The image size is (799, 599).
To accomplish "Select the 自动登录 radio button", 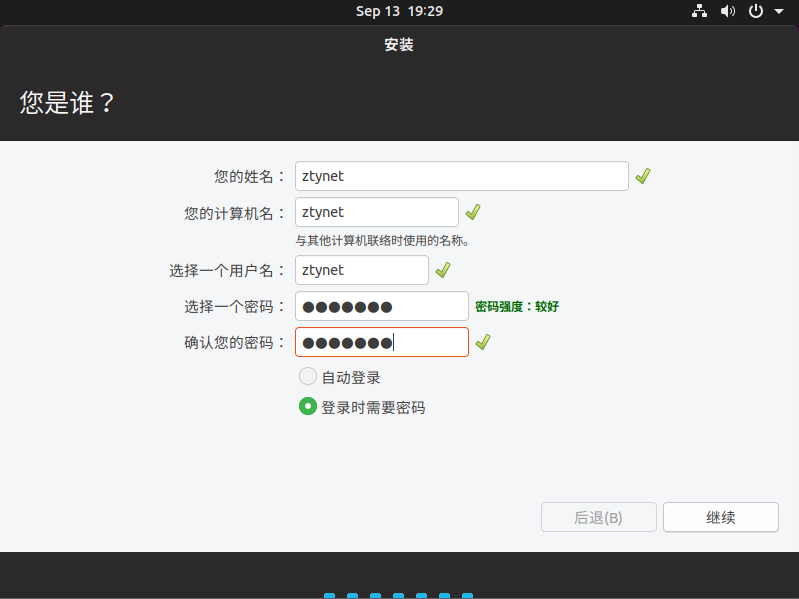I will click(308, 376).
